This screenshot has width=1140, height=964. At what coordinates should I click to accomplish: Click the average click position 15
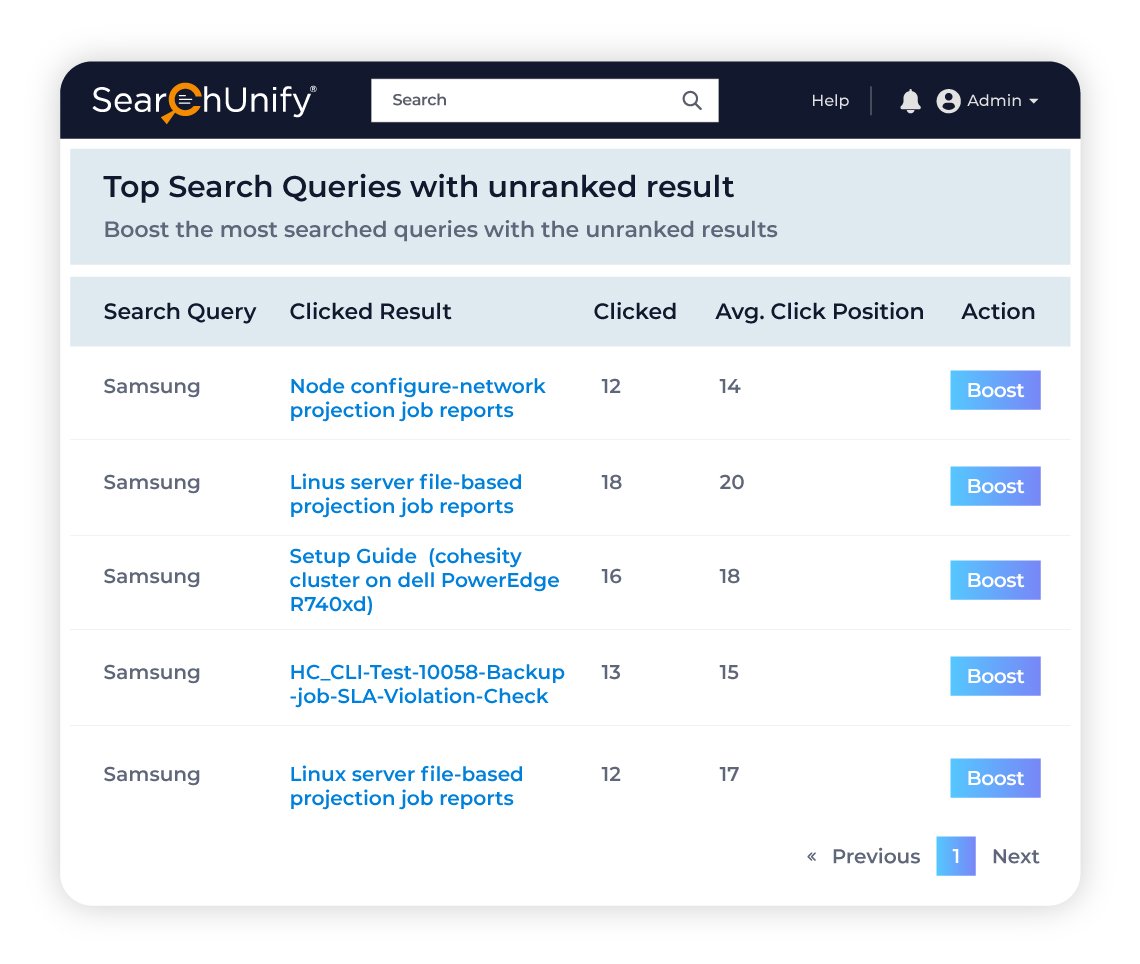(728, 672)
